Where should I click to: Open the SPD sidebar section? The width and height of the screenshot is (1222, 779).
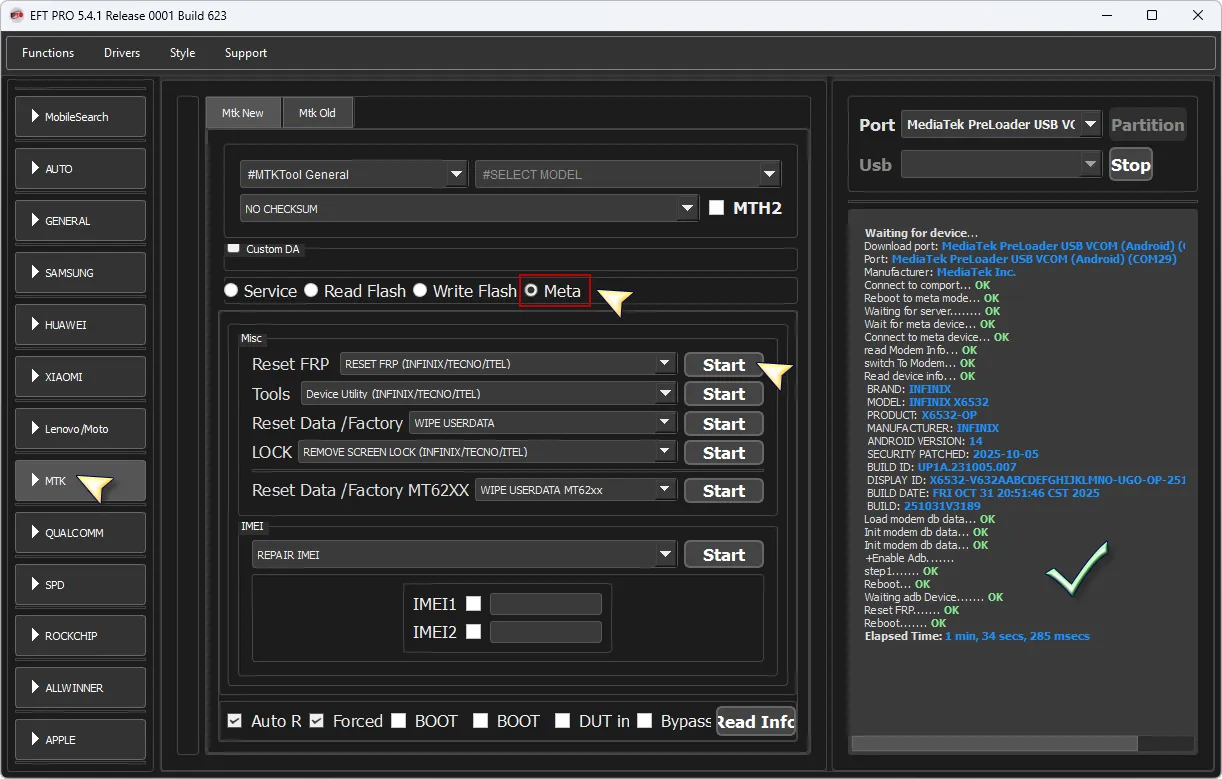[80, 585]
